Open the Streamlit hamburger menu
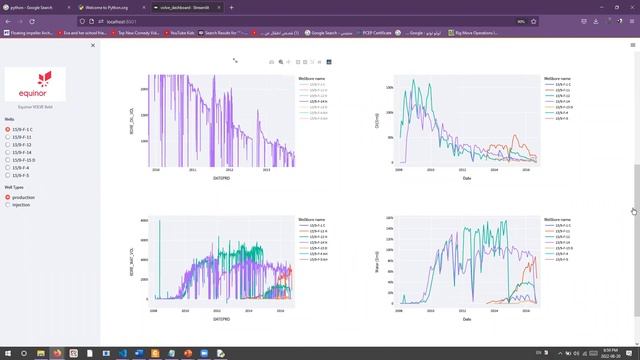This screenshot has height=360, width=640. point(633,45)
